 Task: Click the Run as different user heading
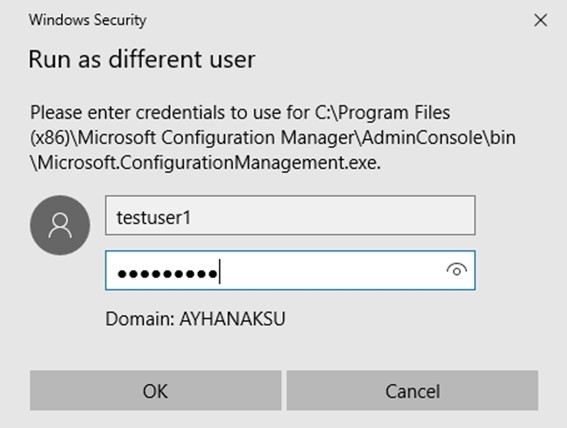coord(142,59)
